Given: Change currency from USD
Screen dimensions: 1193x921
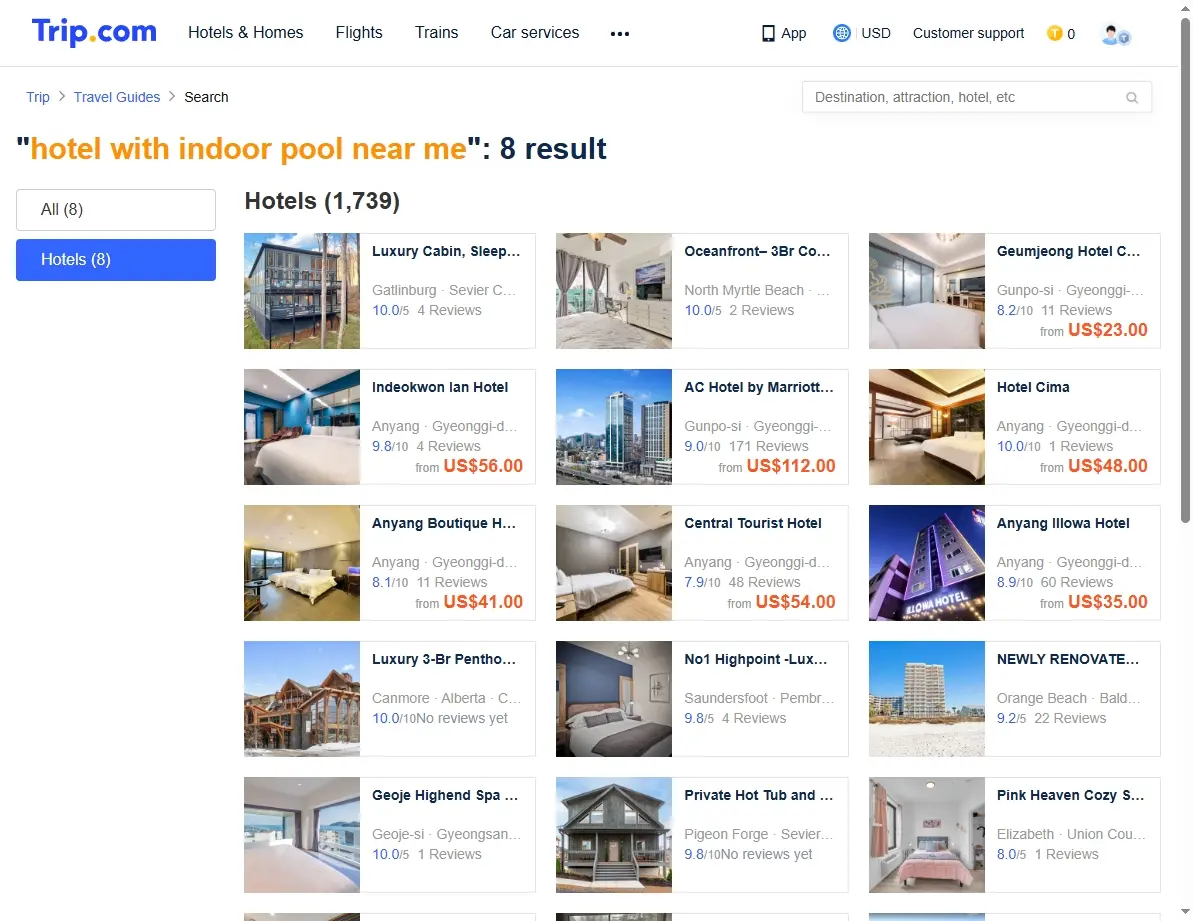Looking at the screenshot, I should (x=876, y=33).
